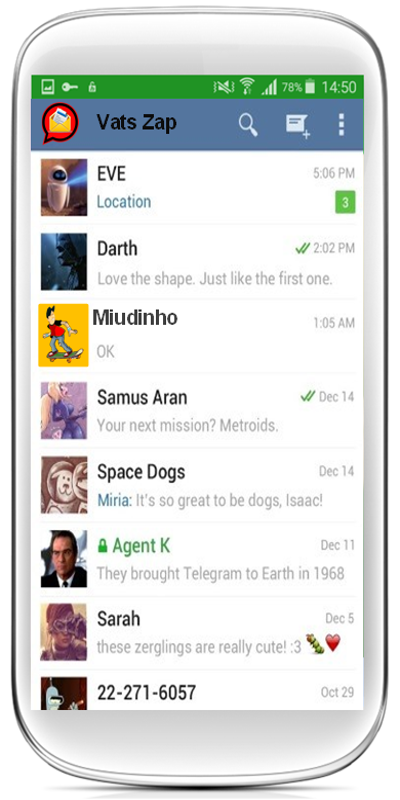Open Miudinho's skateboarder avatar

(x=63, y=335)
